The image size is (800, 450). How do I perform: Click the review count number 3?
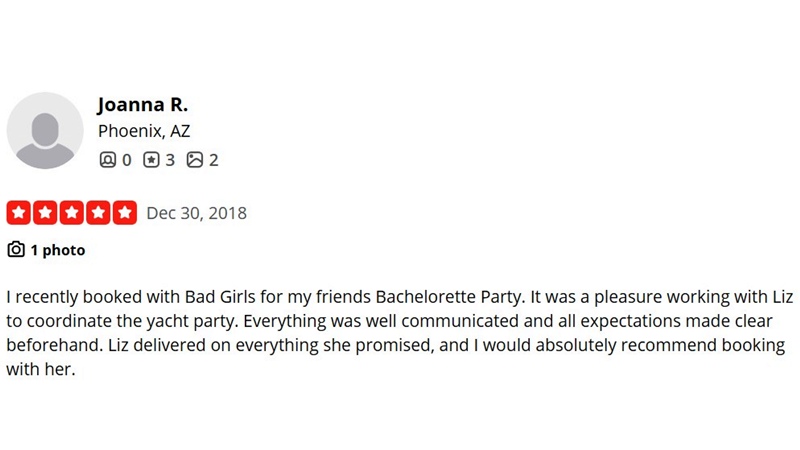[x=170, y=159]
